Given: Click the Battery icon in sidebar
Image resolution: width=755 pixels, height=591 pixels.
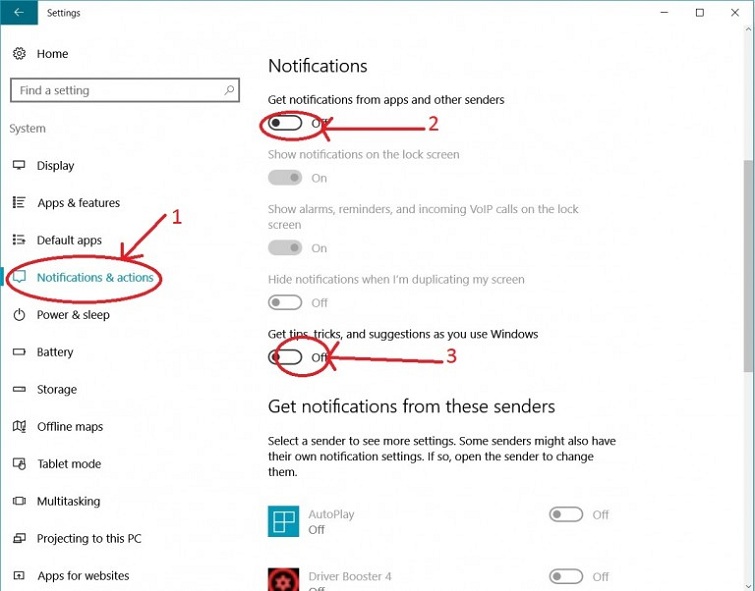Looking at the screenshot, I should tap(19, 352).
